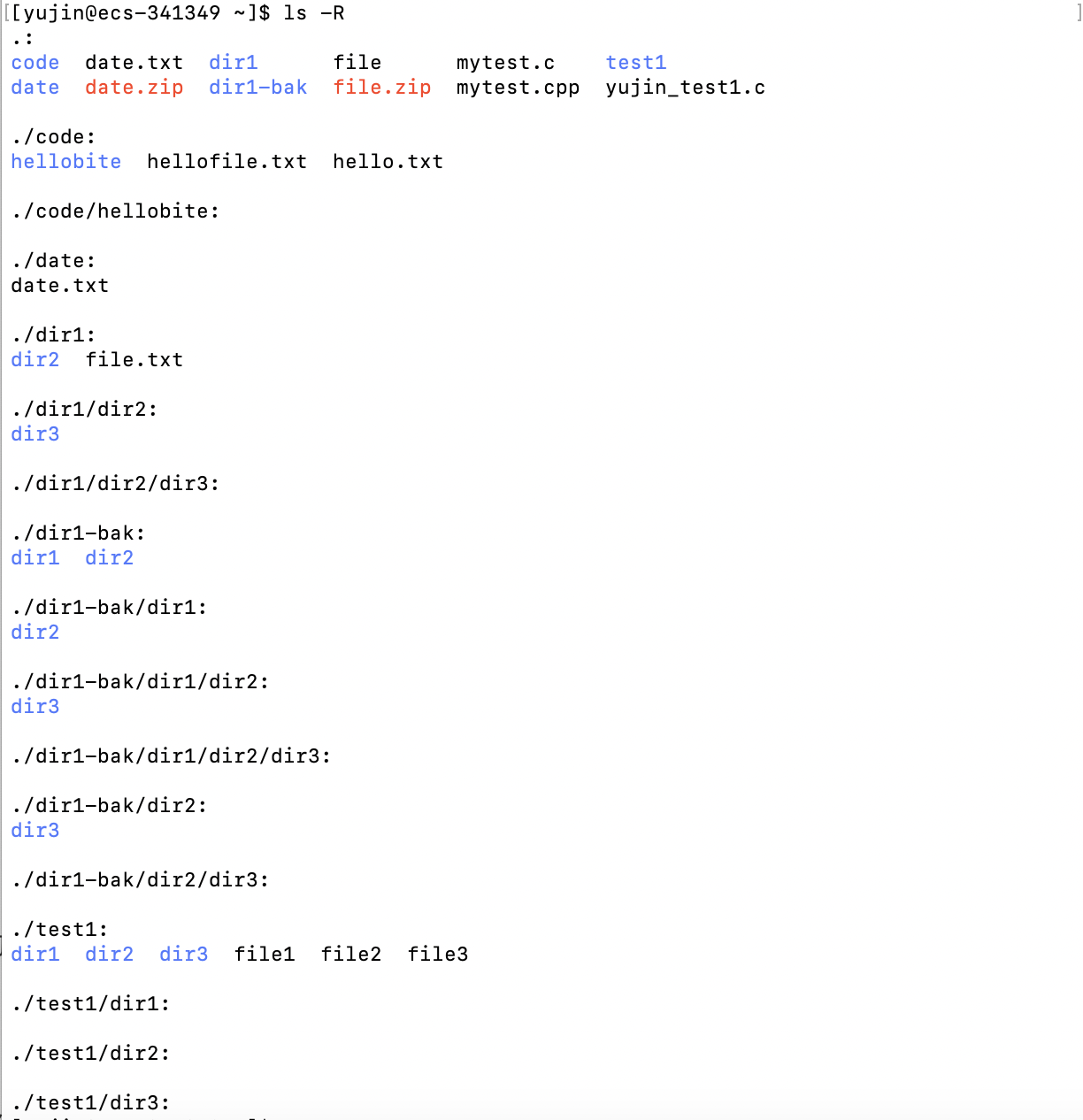Click the './dir1-bak/dir1:' header line
1083x1120 pixels.
(x=110, y=608)
